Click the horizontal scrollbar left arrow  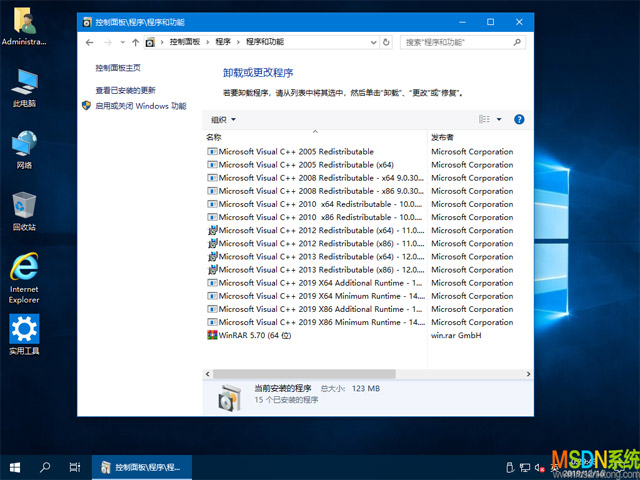pyautogui.click(x=207, y=374)
